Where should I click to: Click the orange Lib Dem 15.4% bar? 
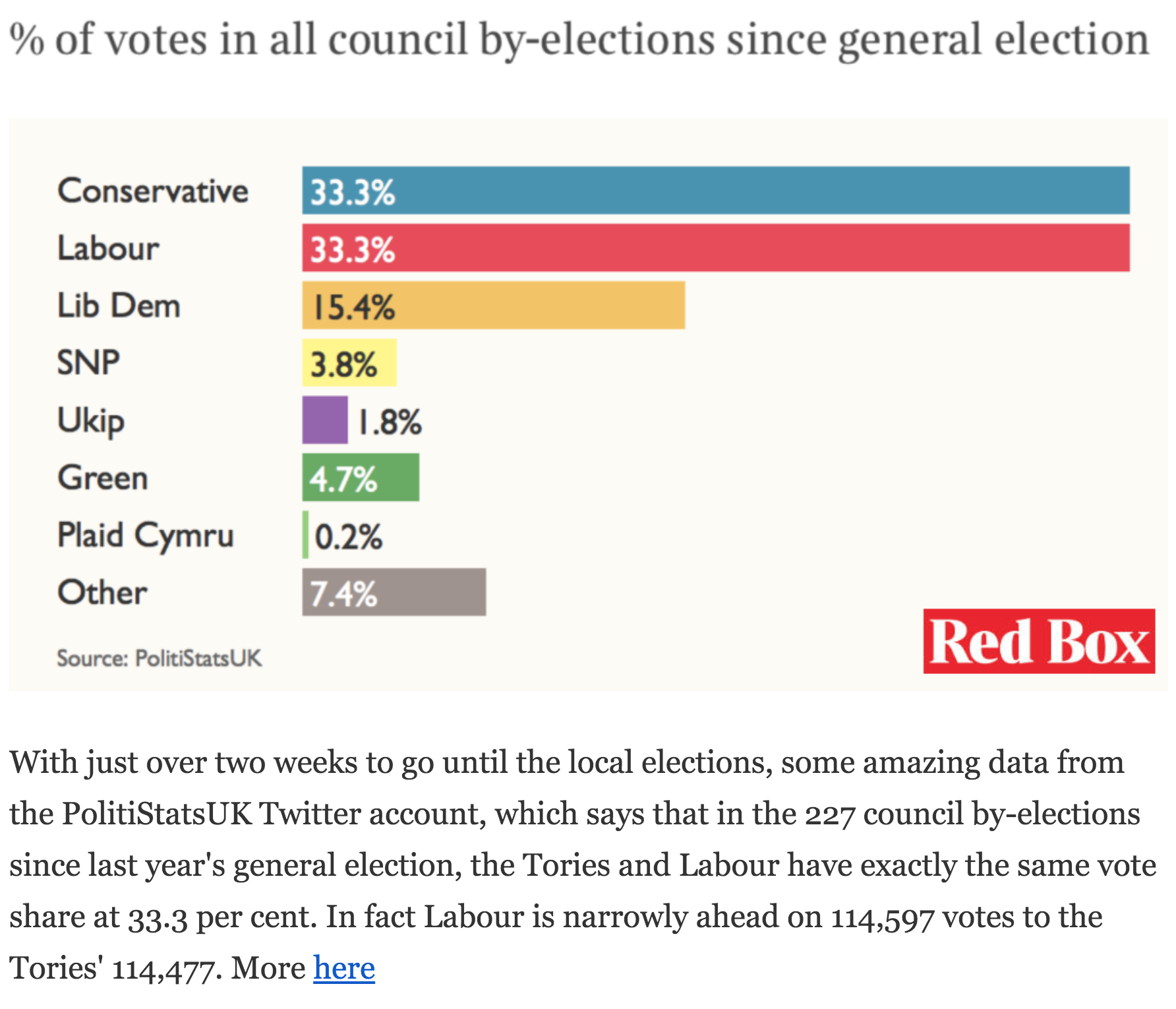pyautogui.click(x=493, y=305)
